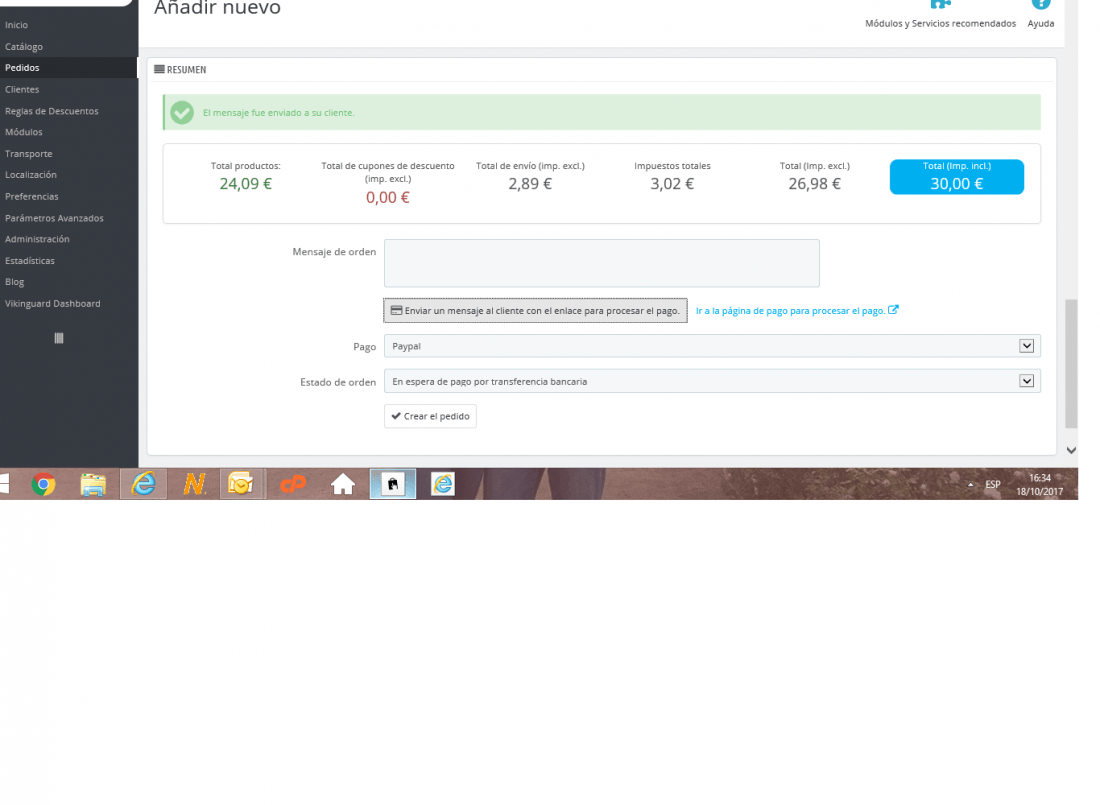Screen dimensions: 1100x805
Task: Click the Total productos value 24,09 €
Action: [246, 184]
